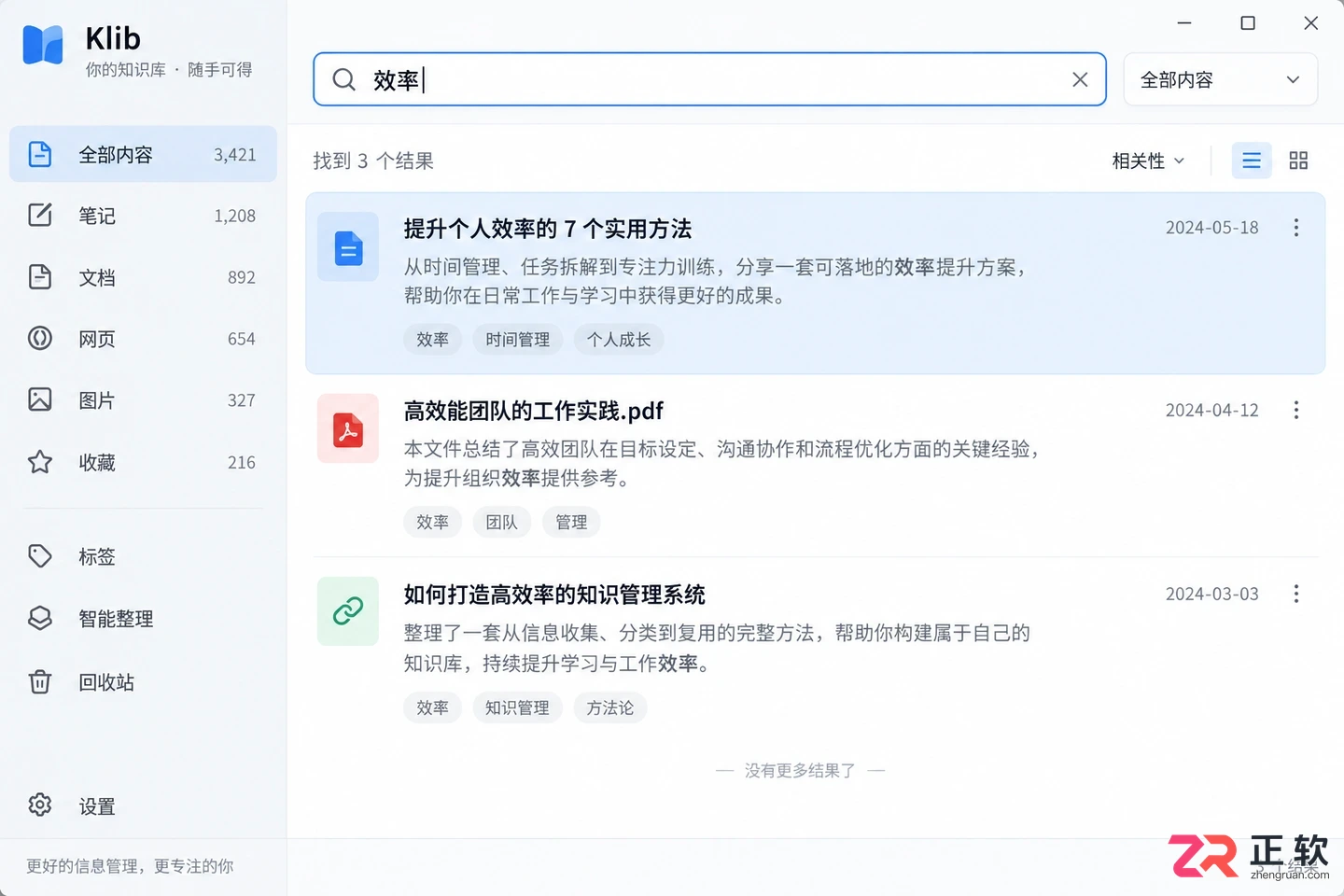The width and height of the screenshot is (1344, 896).
Task: Open more options for 高效能团队的工作实践.pdf
Action: (1296, 410)
